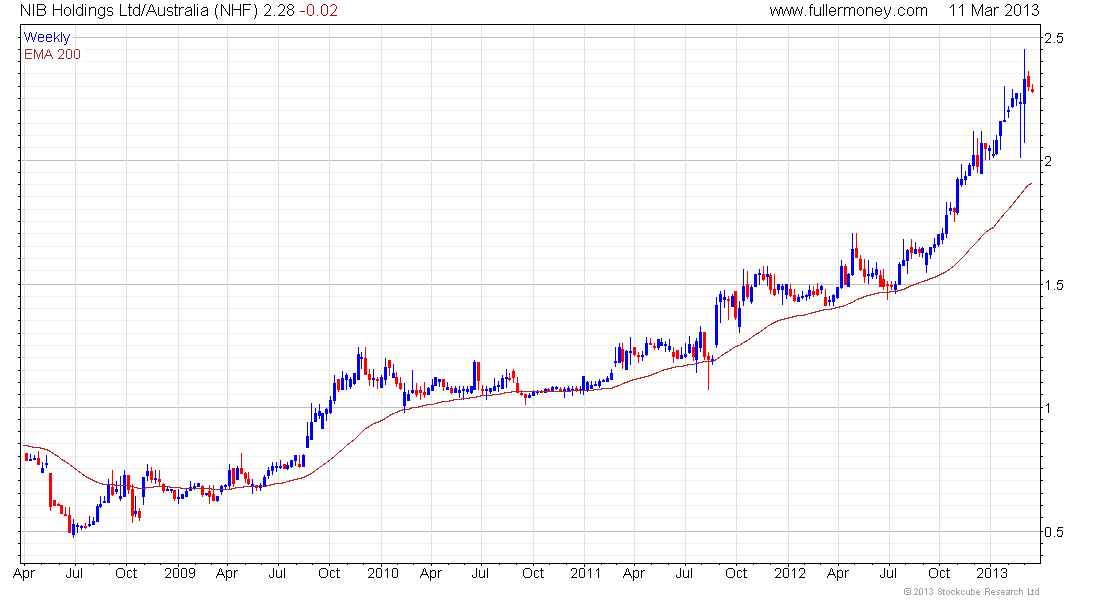The width and height of the screenshot is (1100, 600).
Task: Click the blue Weekly legend label
Action: 47,37
